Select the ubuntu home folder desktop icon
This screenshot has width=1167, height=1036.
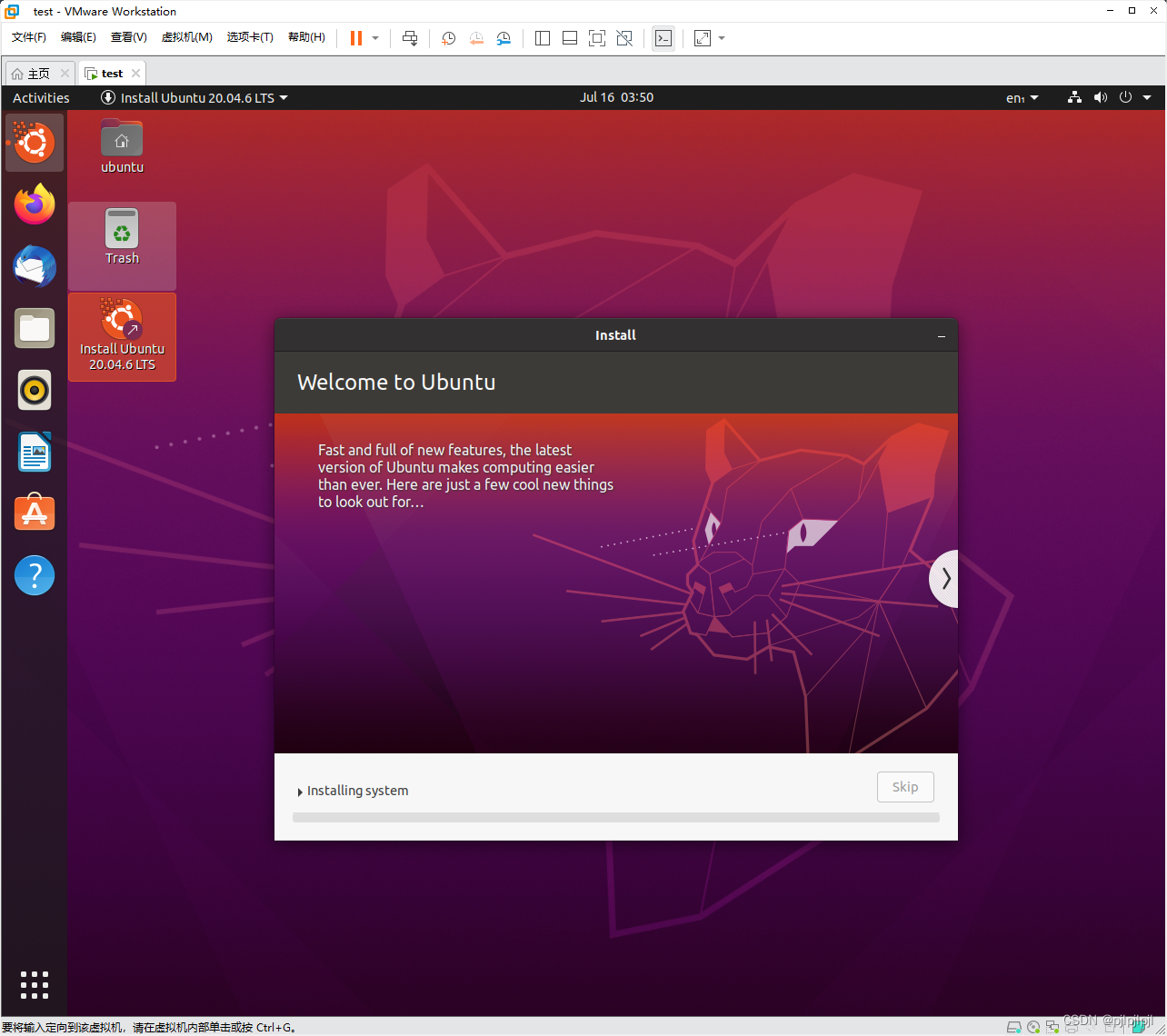(x=122, y=145)
